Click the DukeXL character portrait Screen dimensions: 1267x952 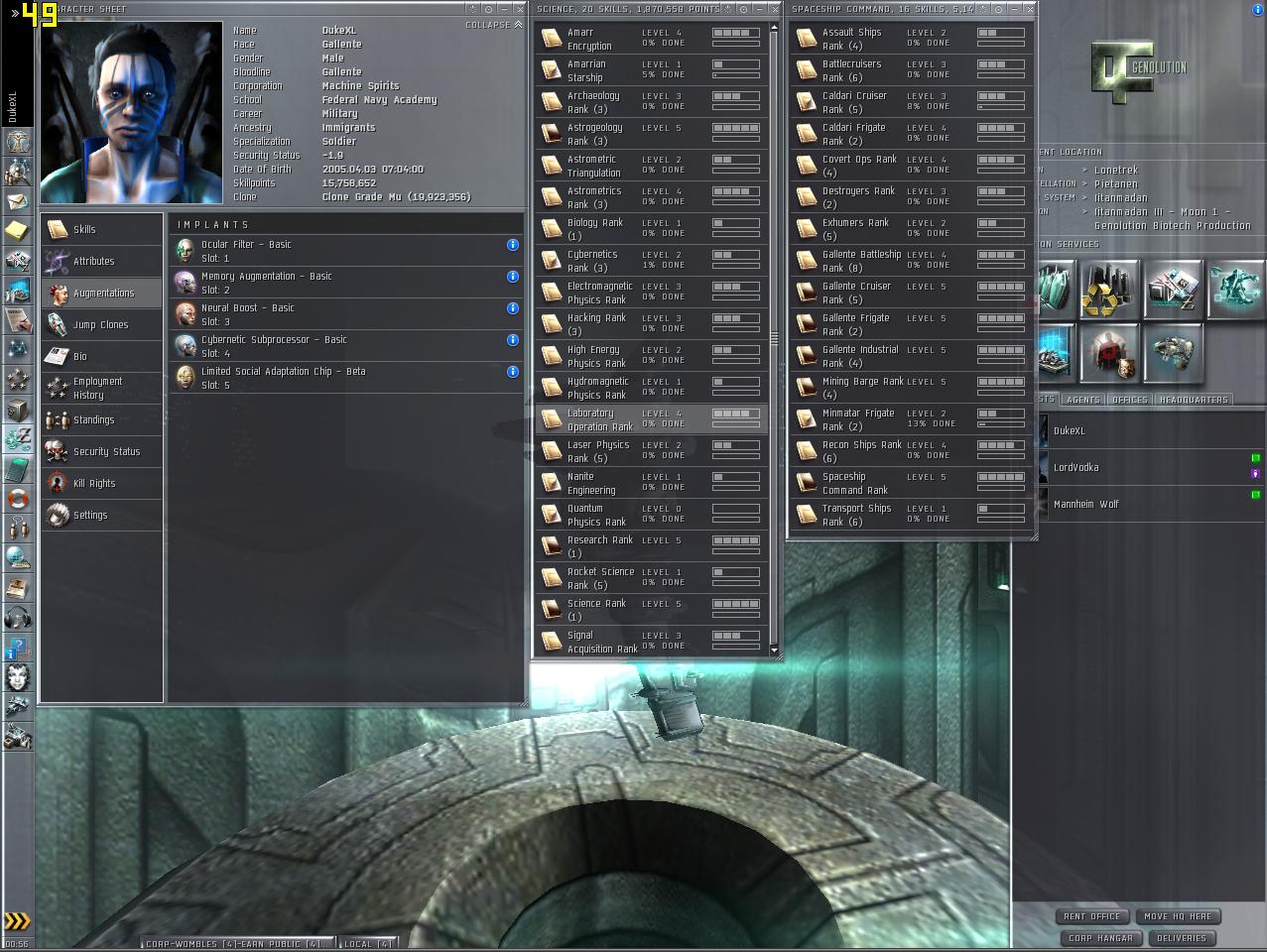[x=132, y=112]
